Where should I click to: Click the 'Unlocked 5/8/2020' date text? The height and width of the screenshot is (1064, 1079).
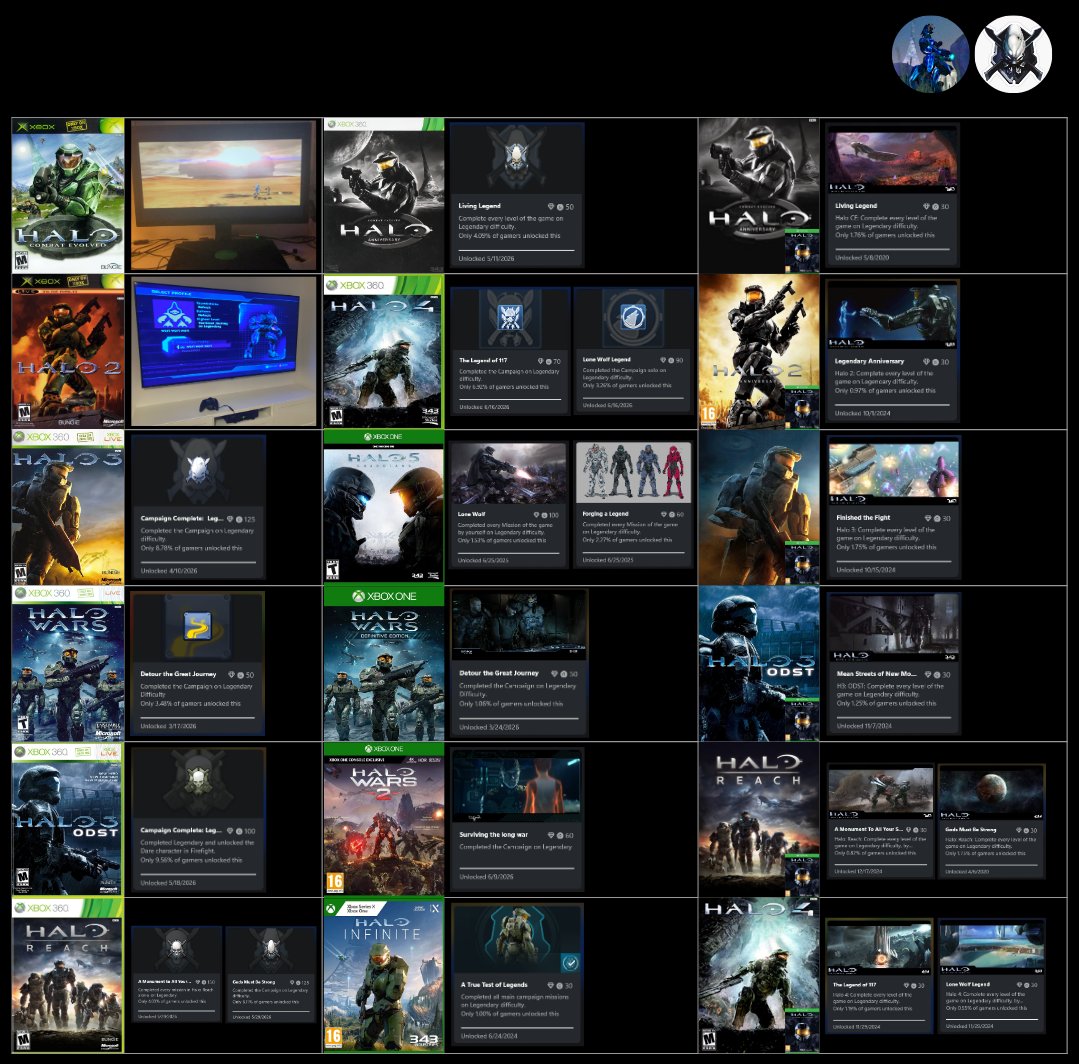pos(862,257)
